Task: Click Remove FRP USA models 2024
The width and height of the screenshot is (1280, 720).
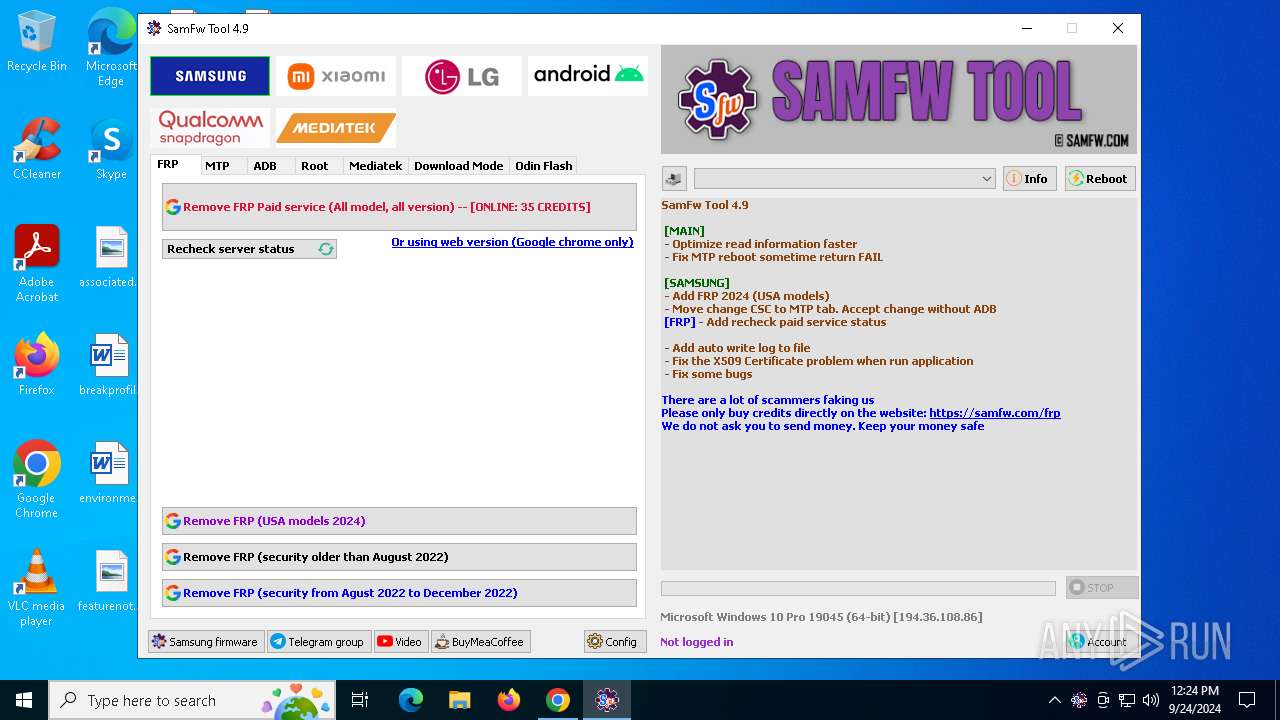Action: tap(399, 521)
